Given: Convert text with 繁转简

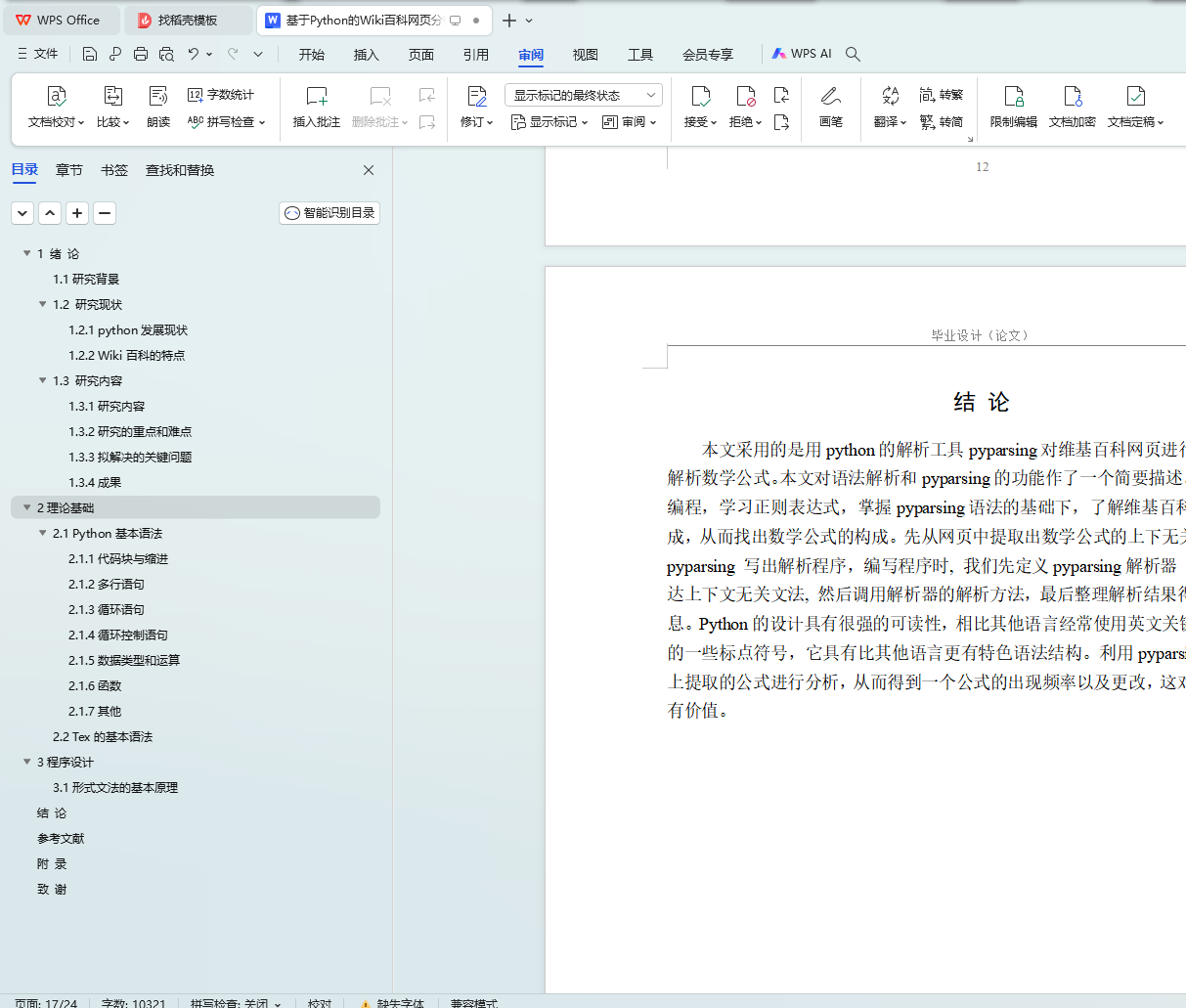Looking at the screenshot, I should tap(942, 122).
